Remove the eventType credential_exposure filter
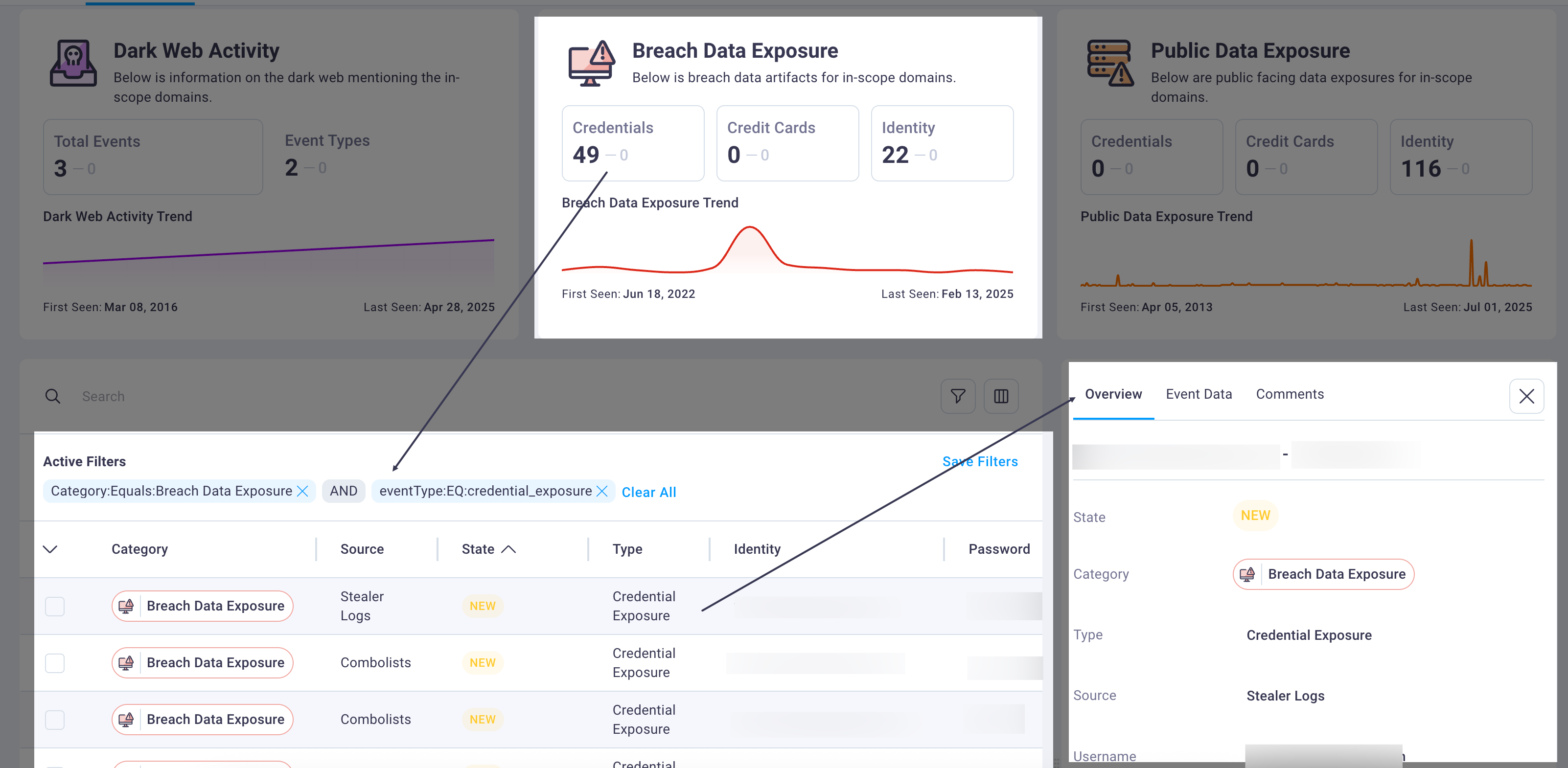This screenshot has width=1568, height=768. (602, 491)
